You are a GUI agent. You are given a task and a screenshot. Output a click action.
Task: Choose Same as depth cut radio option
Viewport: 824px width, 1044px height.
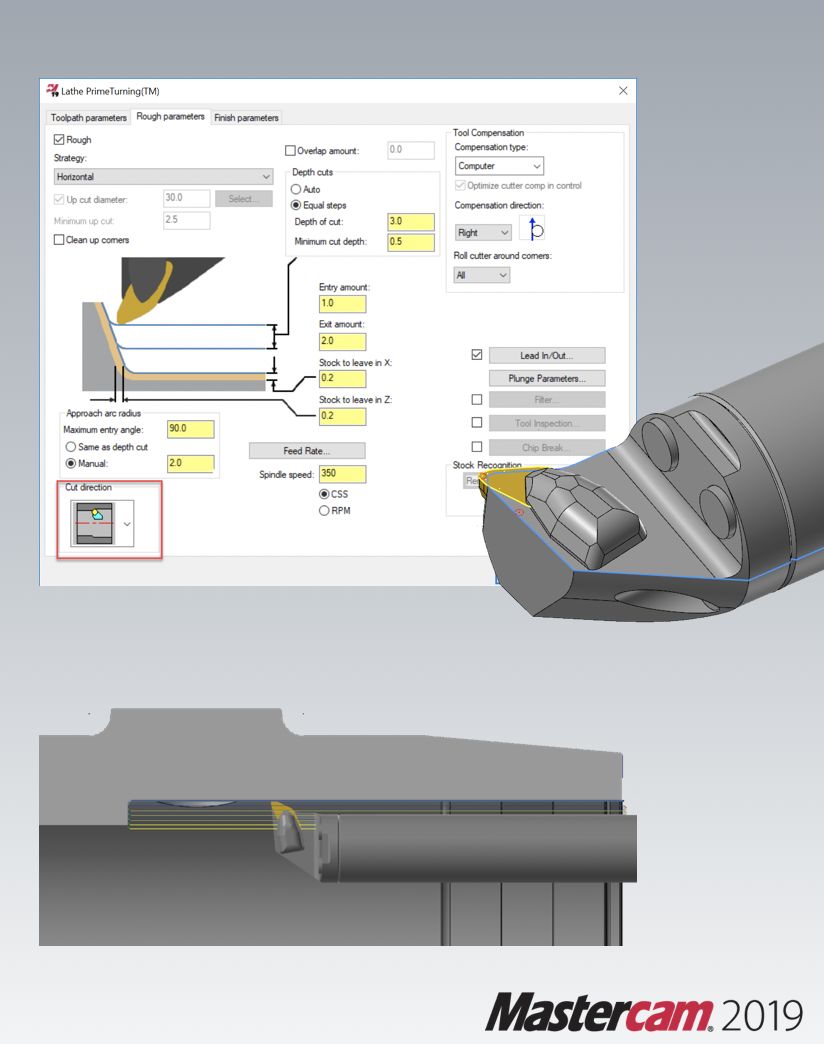pyautogui.click(x=70, y=447)
